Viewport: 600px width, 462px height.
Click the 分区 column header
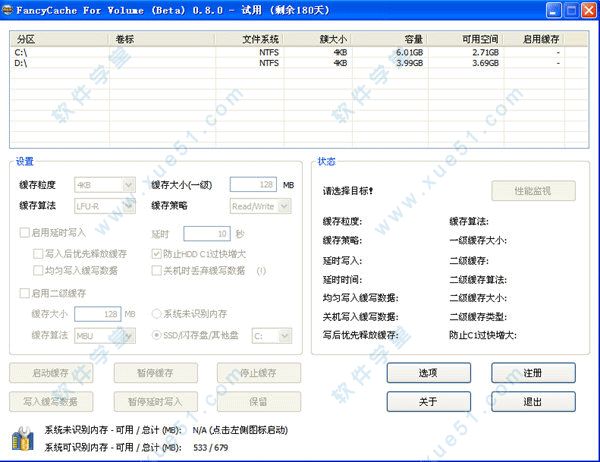click(60, 39)
